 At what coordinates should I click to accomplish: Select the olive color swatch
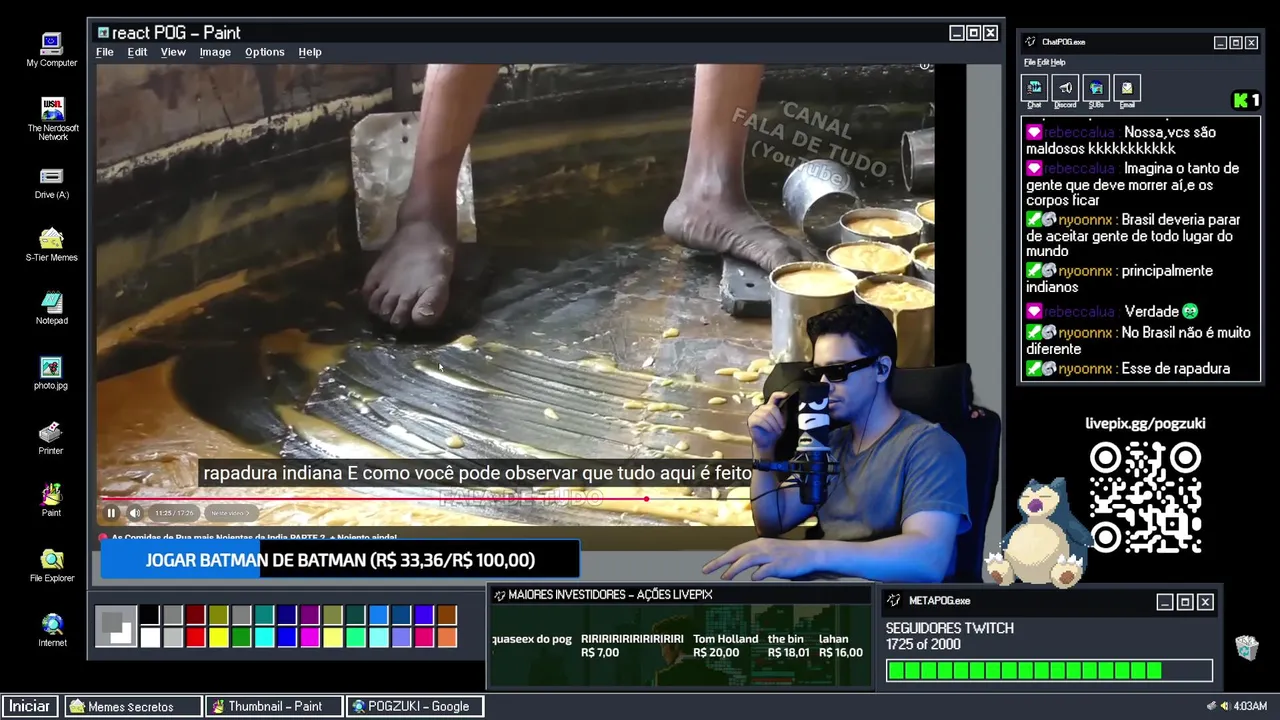tap(218, 614)
